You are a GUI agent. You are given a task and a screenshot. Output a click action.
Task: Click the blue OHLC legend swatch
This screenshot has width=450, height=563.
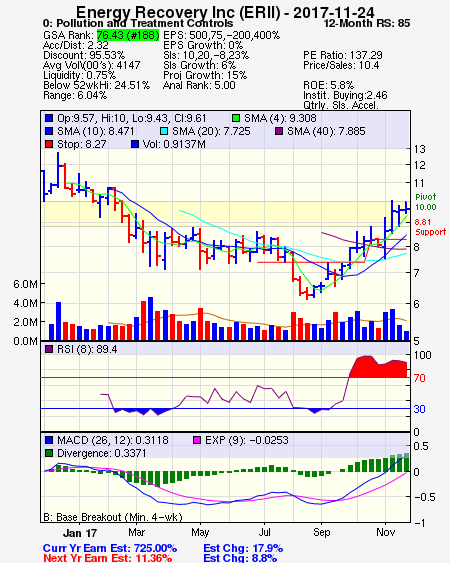point(49,118)
